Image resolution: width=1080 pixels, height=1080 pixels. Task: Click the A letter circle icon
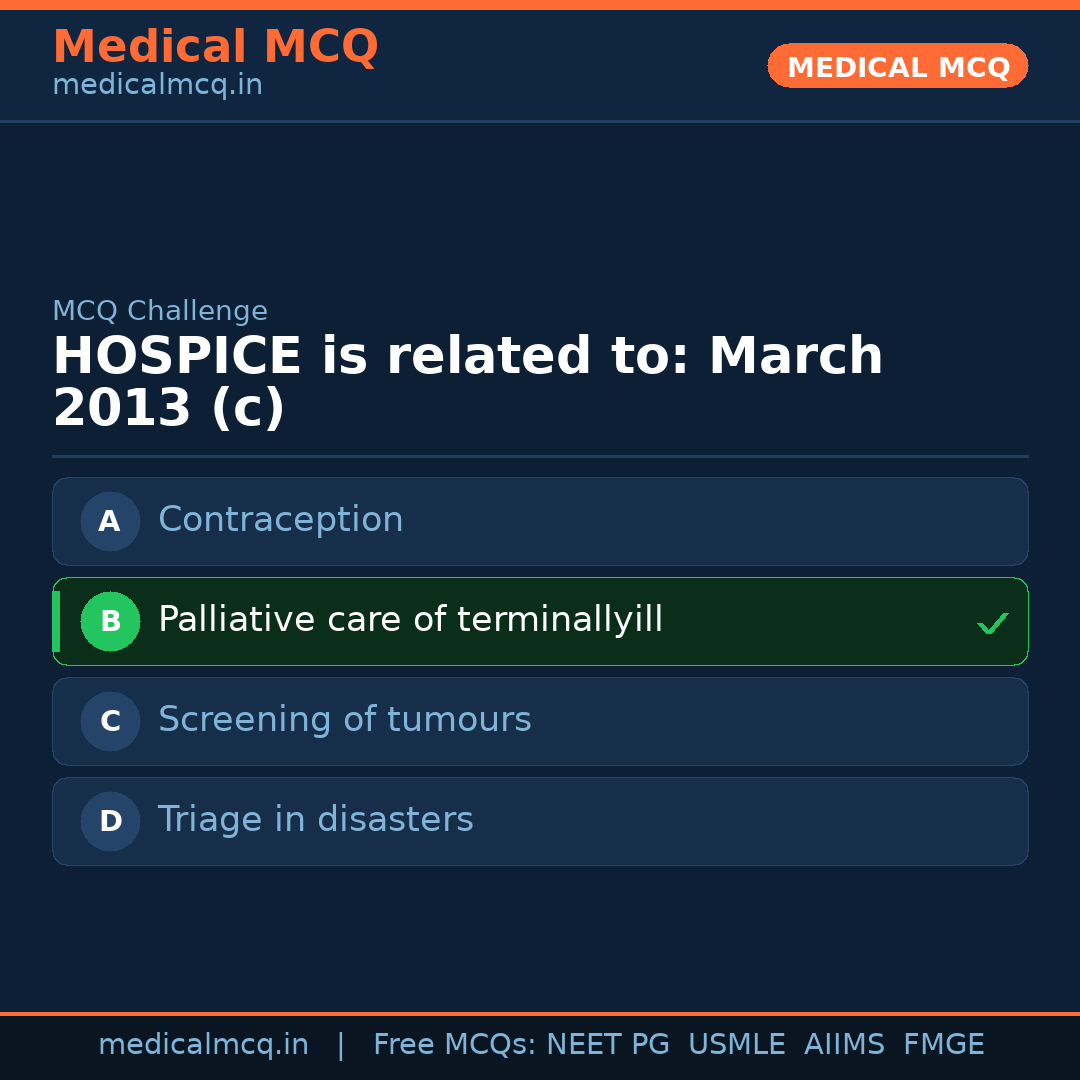pos(110,521)
